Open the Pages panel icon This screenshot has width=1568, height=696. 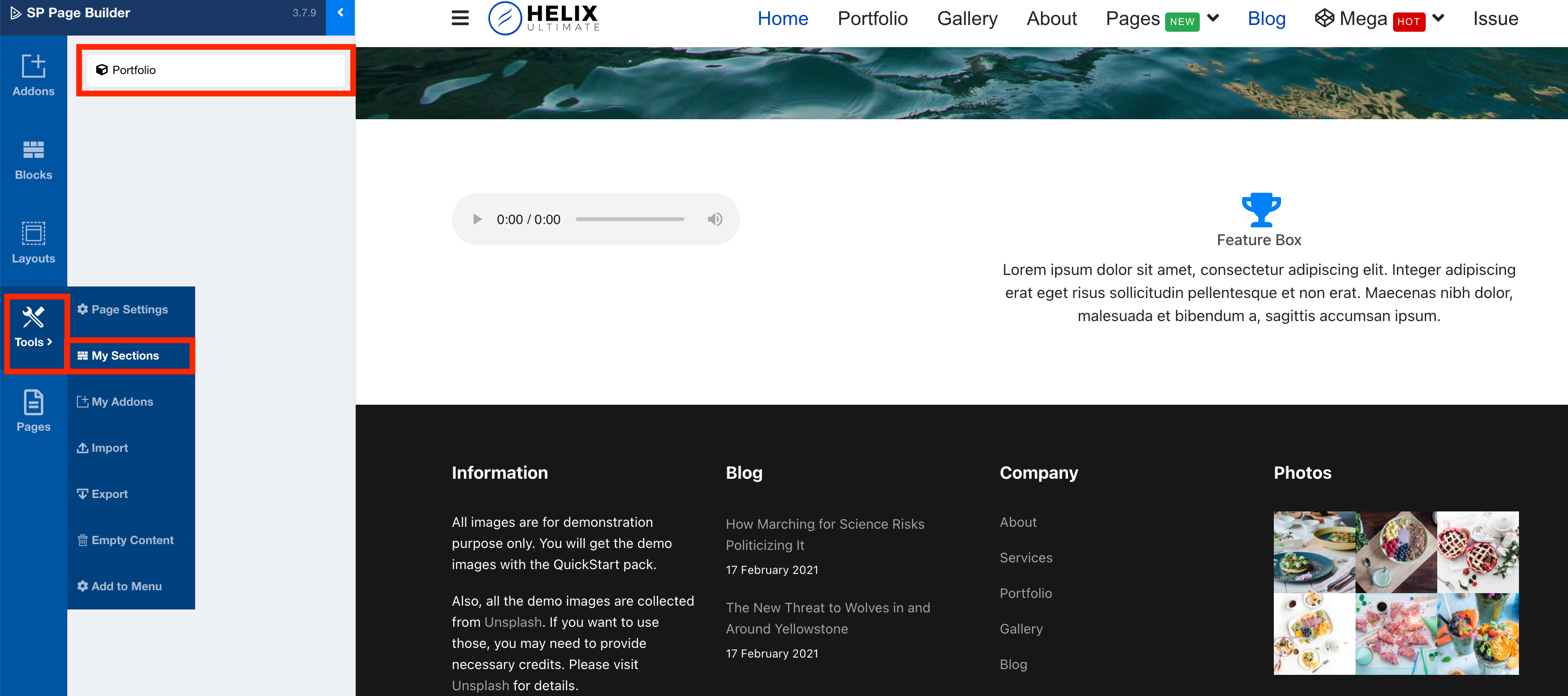pyautogui.click(x=34, y=410)
